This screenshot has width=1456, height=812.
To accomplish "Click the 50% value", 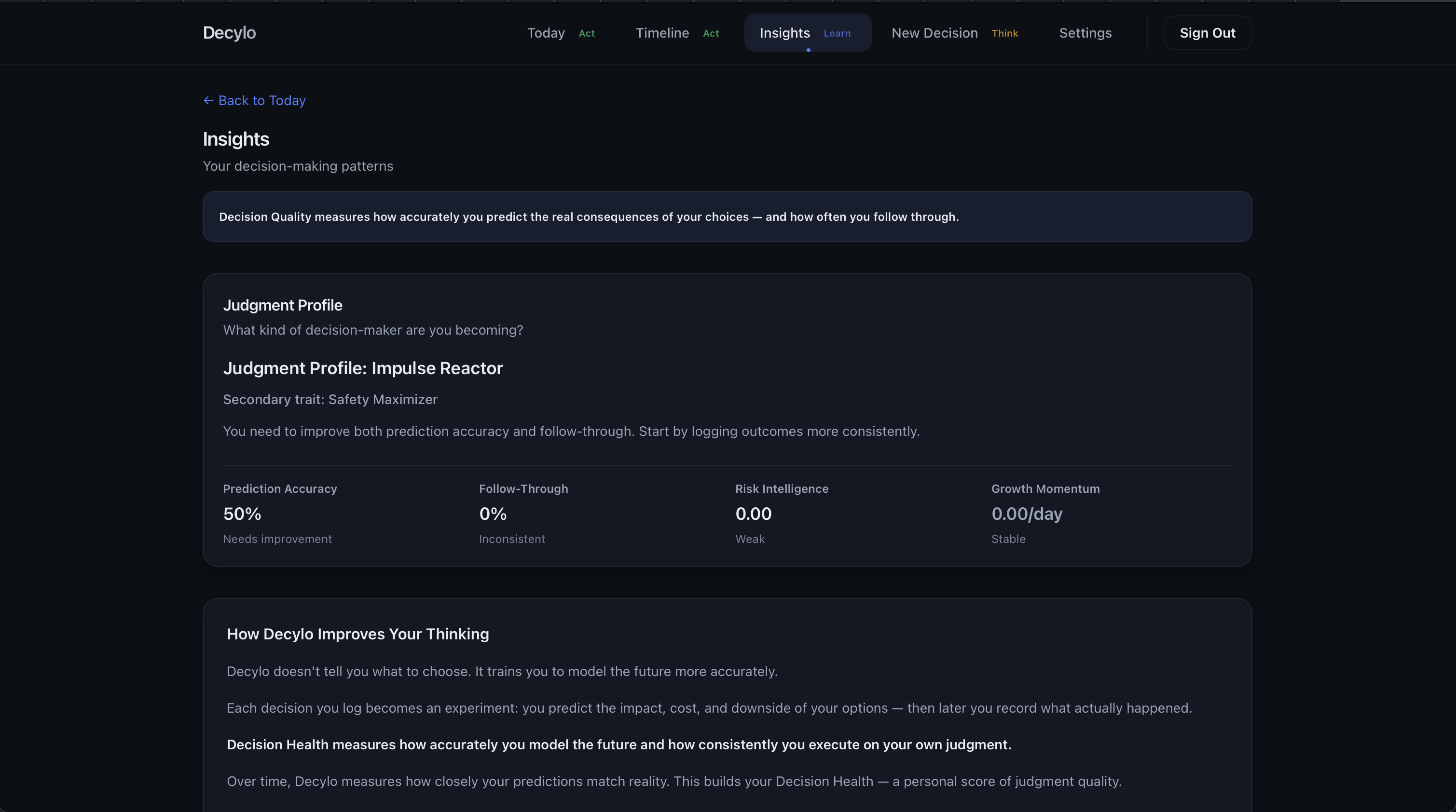I will [x=242, y=514].
